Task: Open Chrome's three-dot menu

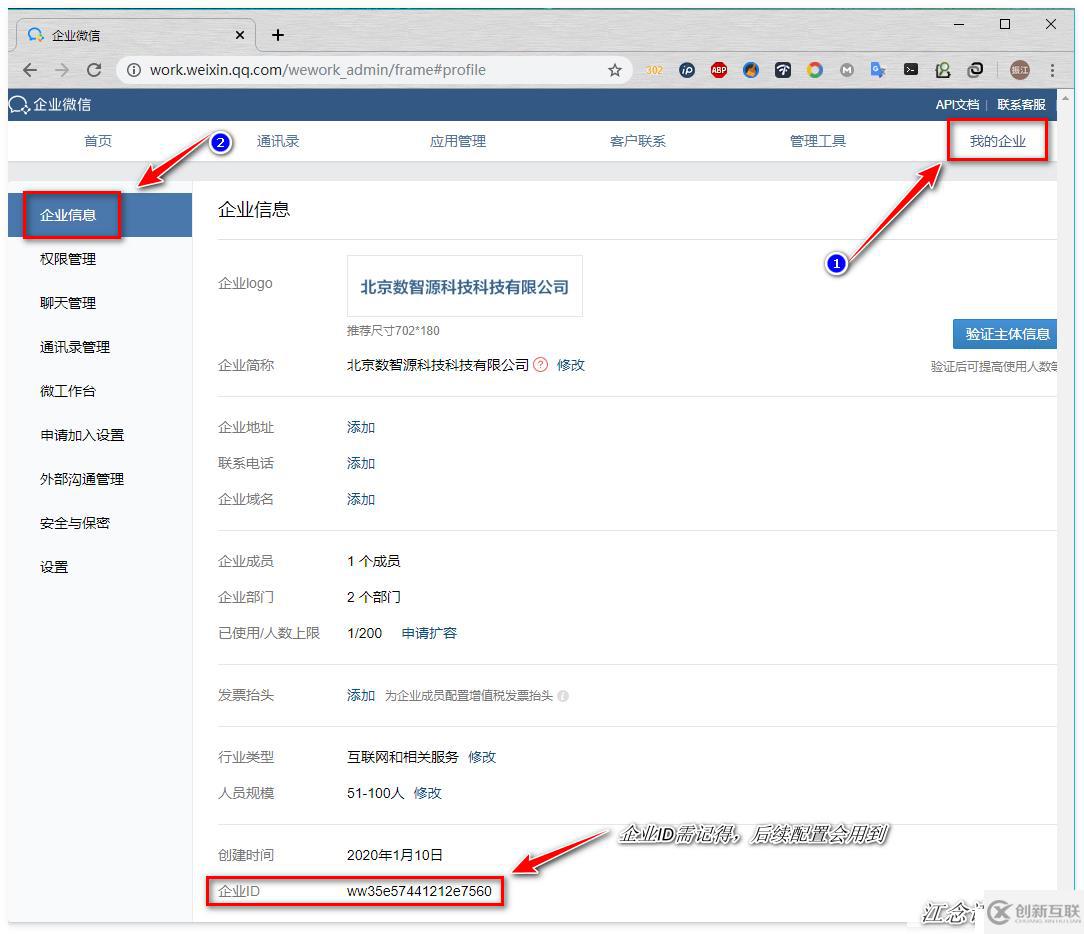Action: coord(1053,70)
